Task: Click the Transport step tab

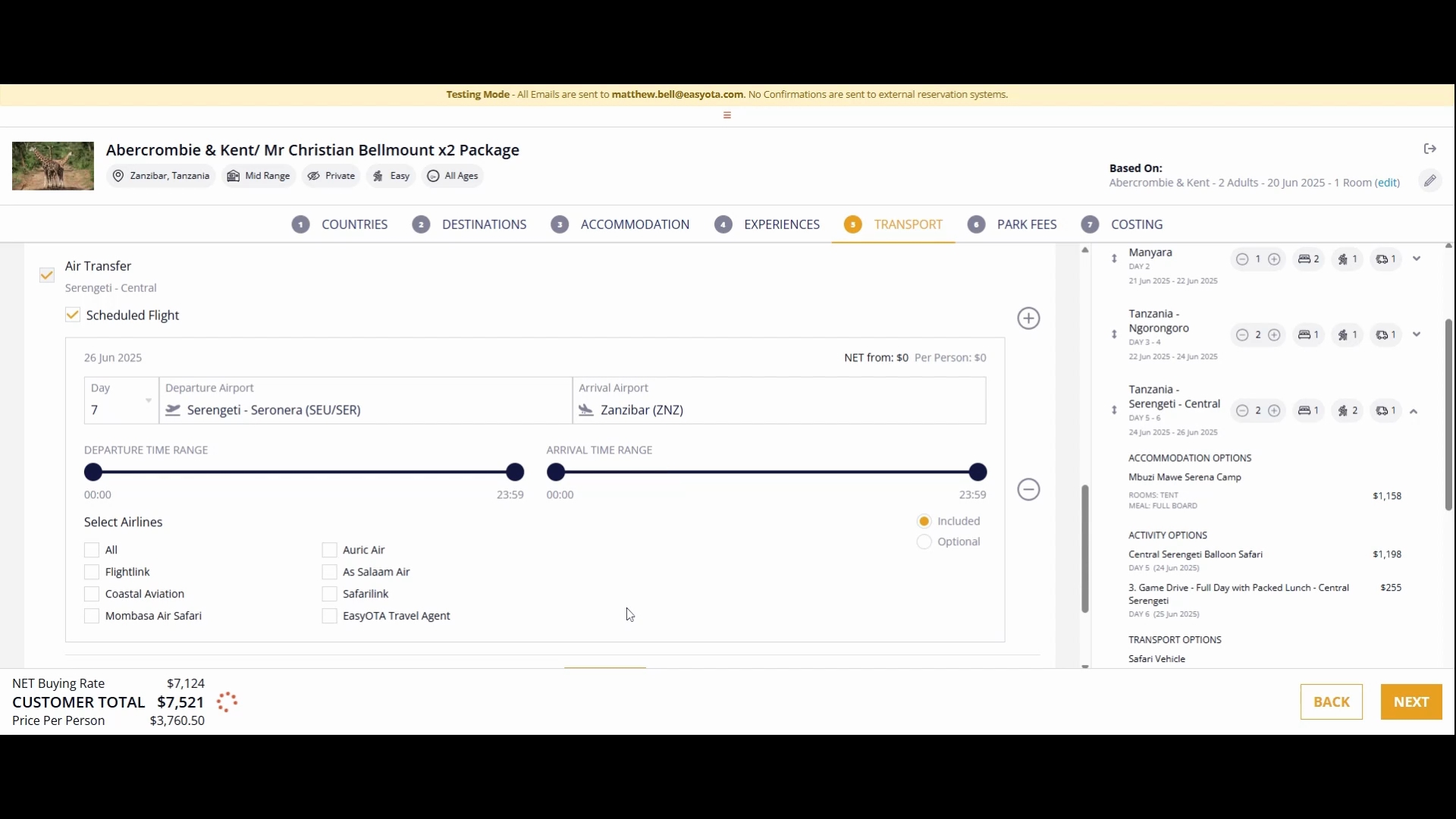Action: [893, 224]
